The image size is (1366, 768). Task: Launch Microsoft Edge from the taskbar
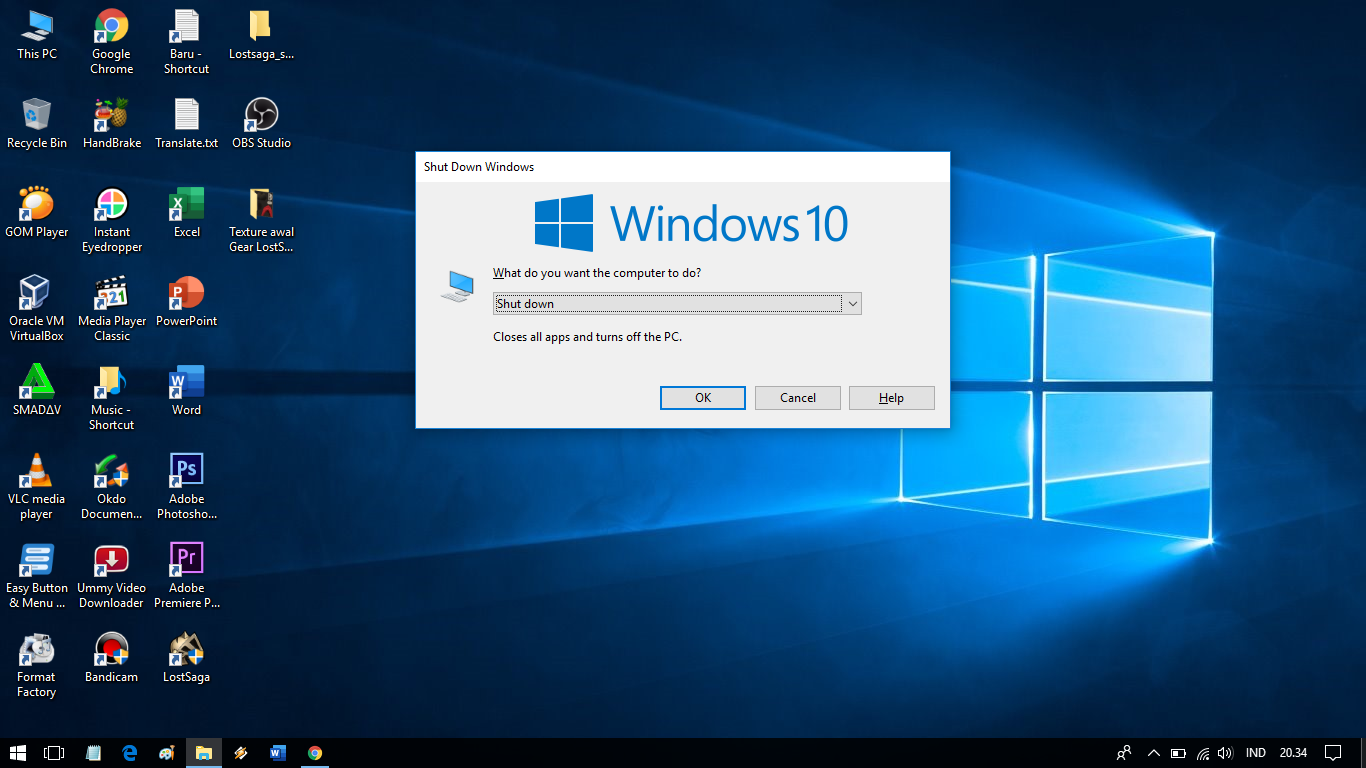(x=130, y=753)
